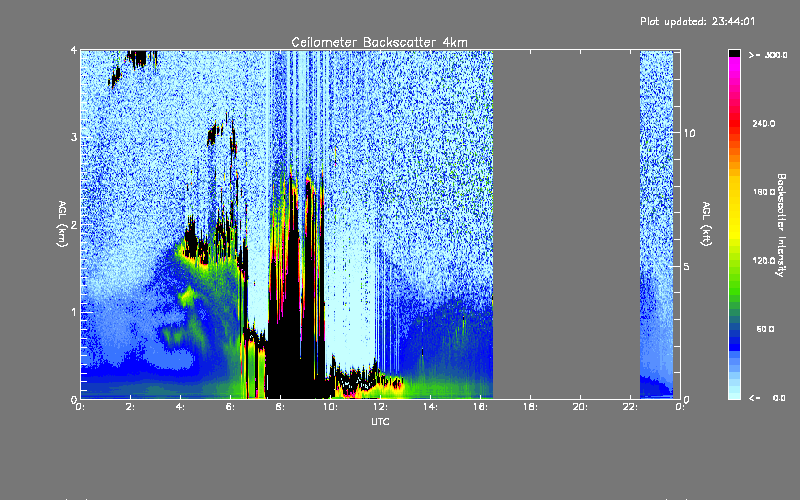Click the "2:" tick on the UTC axis
This screenshot has height=500, width=800.
[x=131, y=407]
